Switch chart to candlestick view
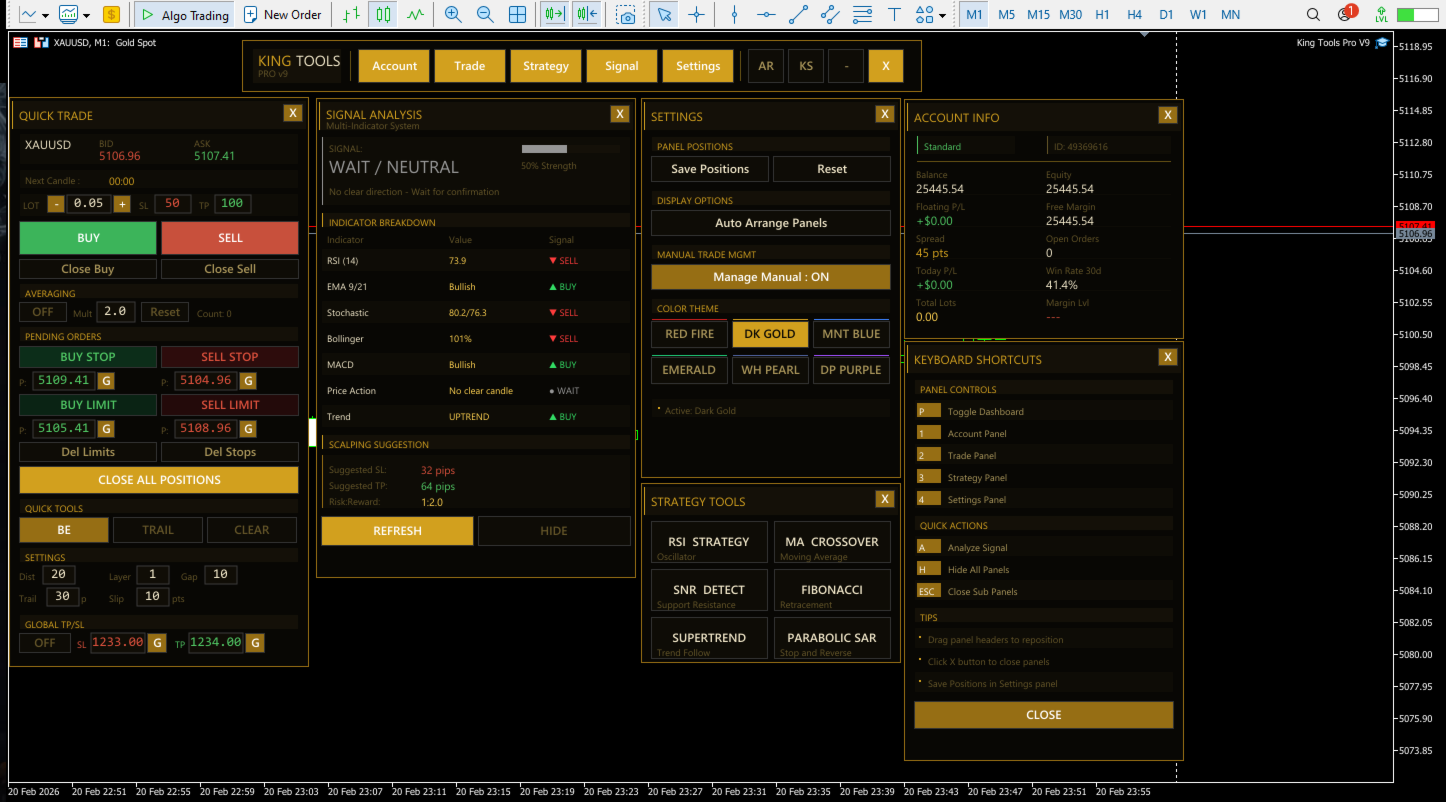 [x=382, y=15]
